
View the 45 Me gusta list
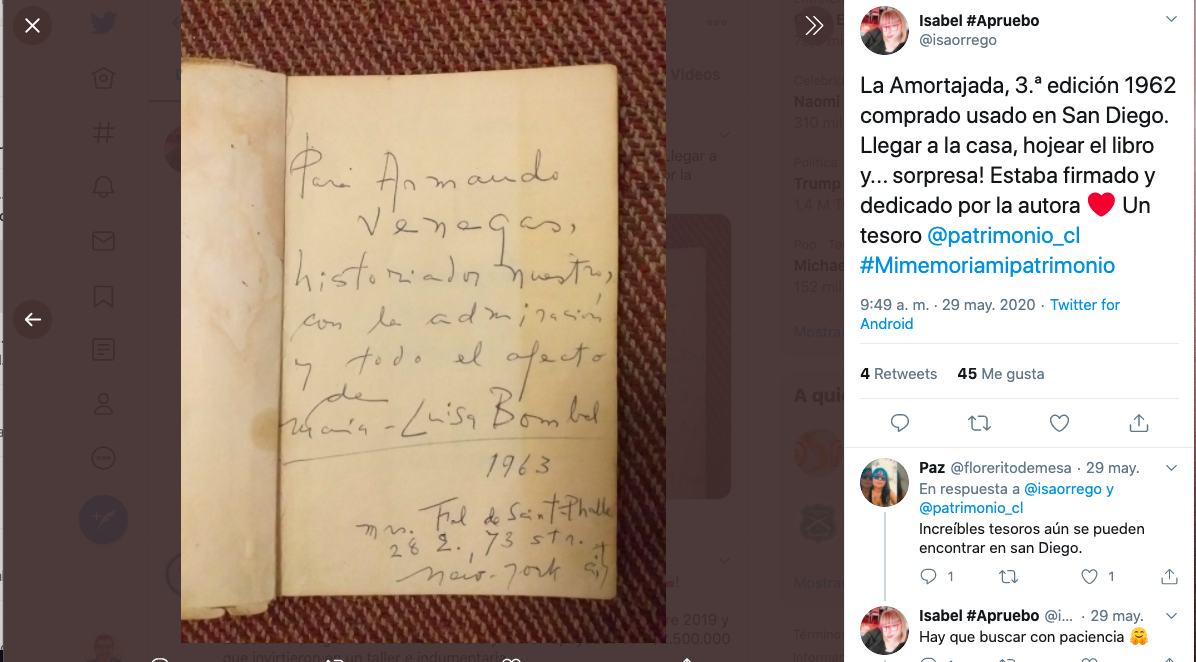[1001, 374]
